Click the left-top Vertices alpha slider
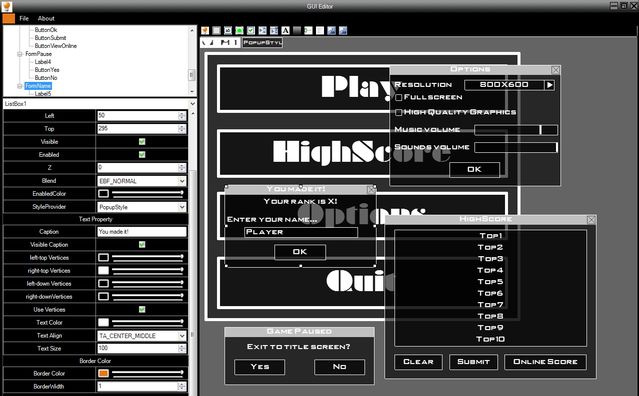Screen dimensions: 639x396 pyautogui.click(x=148, y=257)
